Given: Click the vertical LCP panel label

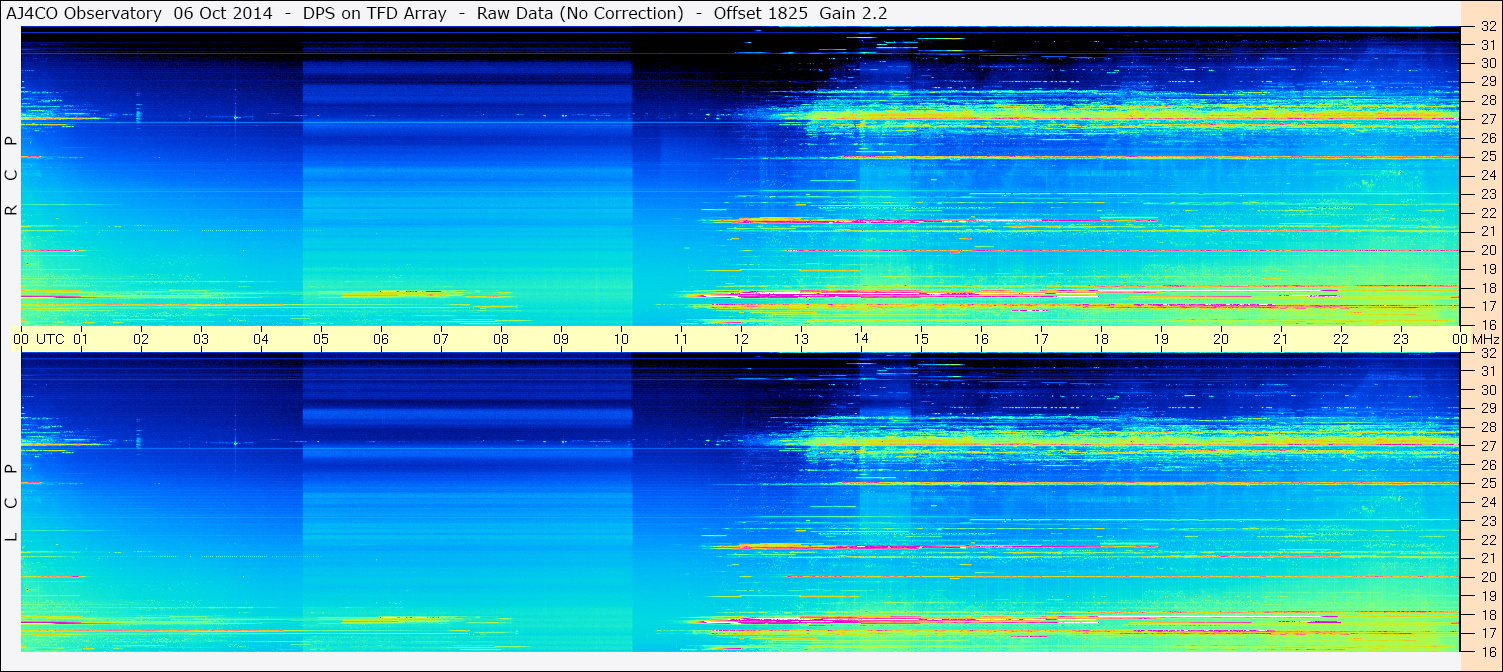Looking at the screenshot, I should pyautogui.click(x=11, y=502).
